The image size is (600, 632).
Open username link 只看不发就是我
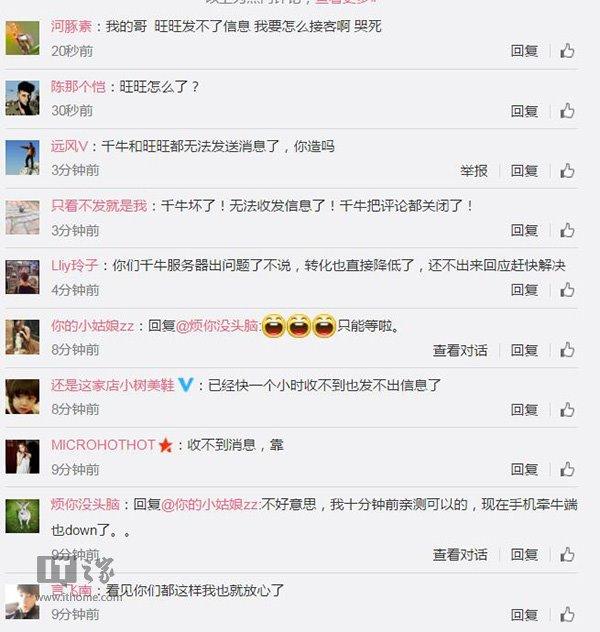pyautogui.click(x=99, y=206)
